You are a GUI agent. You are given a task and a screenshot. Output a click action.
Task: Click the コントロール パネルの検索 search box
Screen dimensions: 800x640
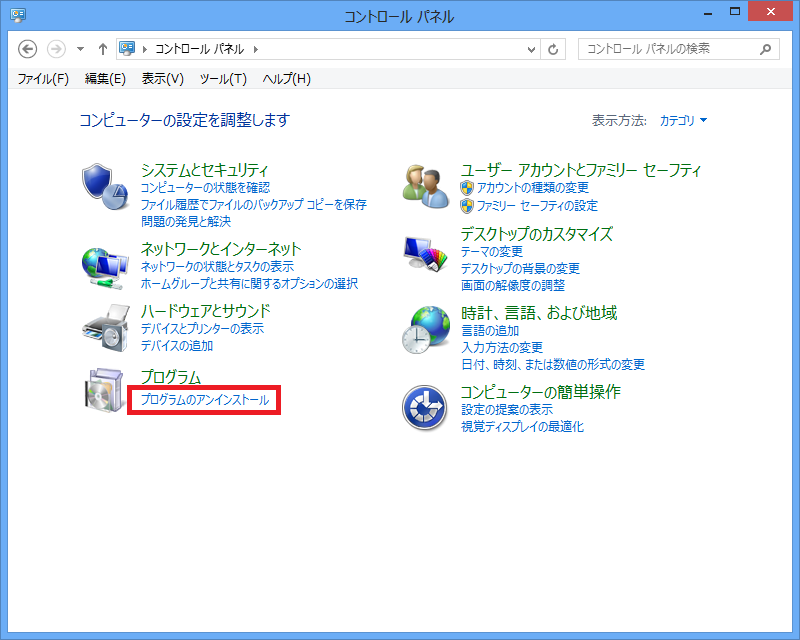[668, 49]
